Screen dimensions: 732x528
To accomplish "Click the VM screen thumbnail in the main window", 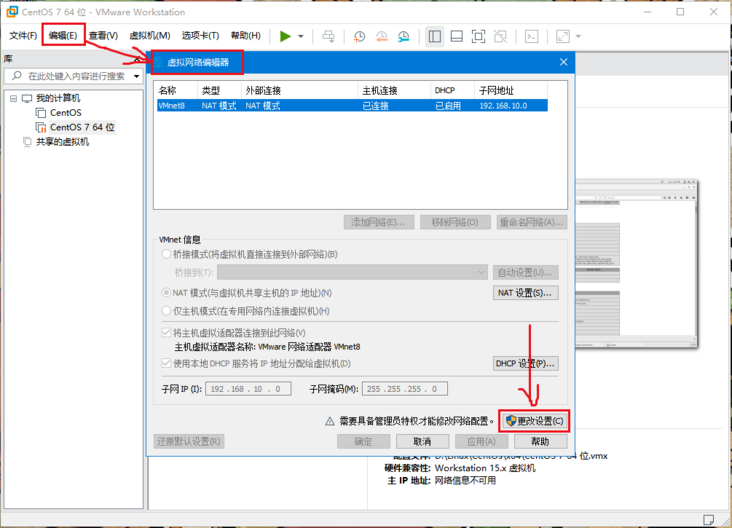I will [636, 264].
